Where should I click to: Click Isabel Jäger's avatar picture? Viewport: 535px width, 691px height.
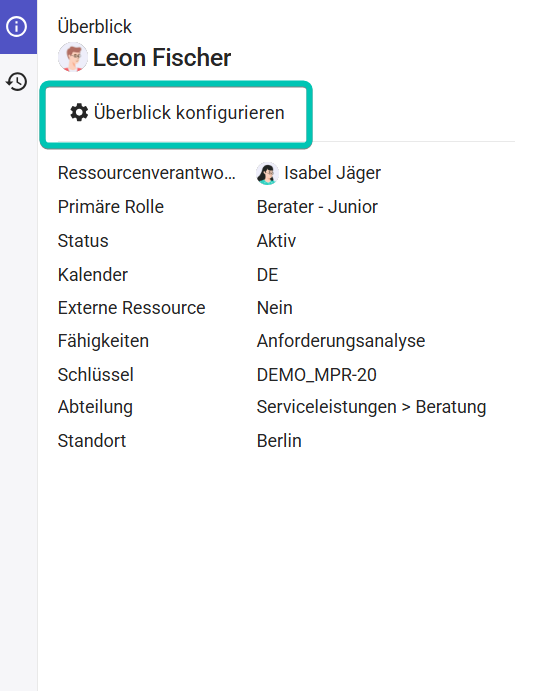click(x=267, y=173)
